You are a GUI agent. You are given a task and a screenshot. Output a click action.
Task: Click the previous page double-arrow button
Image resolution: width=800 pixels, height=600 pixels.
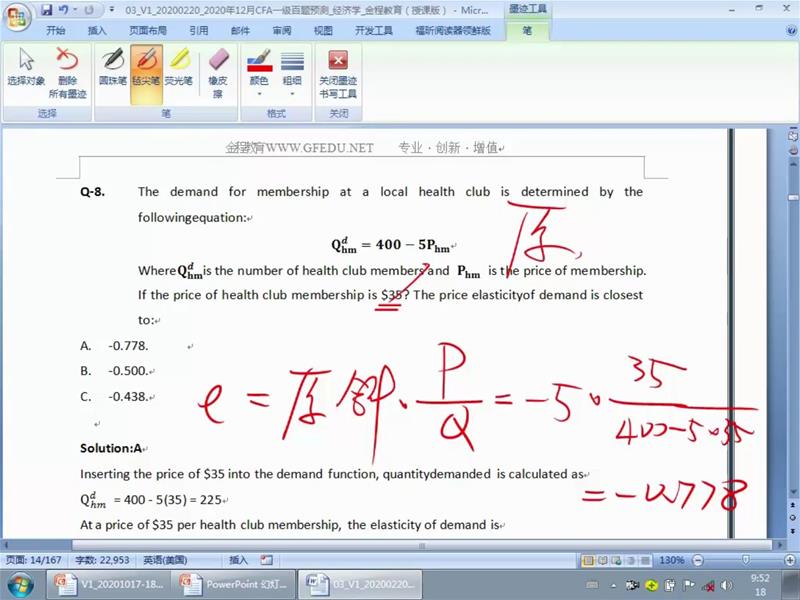(793, 505)
